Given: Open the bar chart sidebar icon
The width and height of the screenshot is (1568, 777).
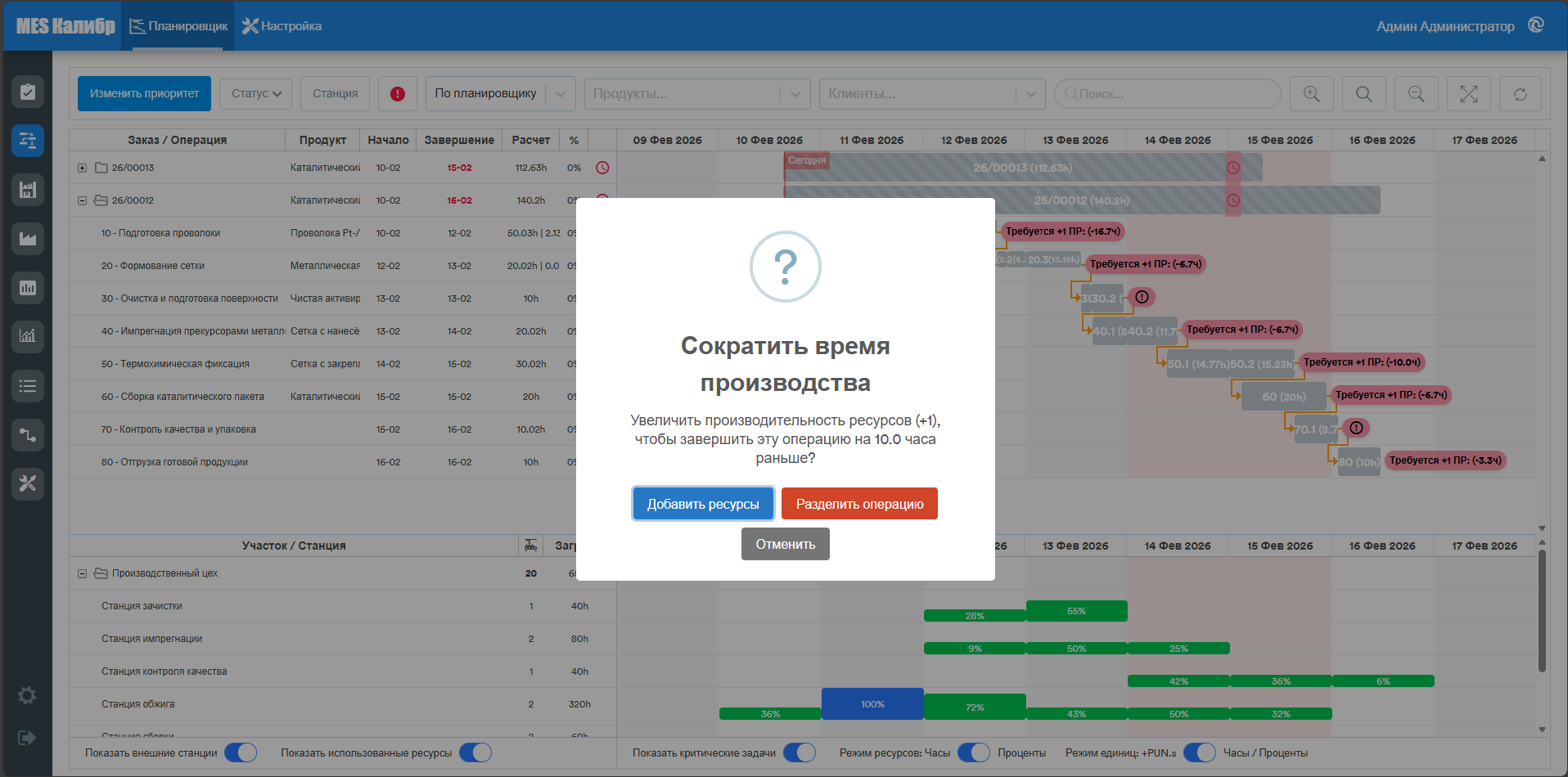Looking at the screenshot, I should click(28, 288).
